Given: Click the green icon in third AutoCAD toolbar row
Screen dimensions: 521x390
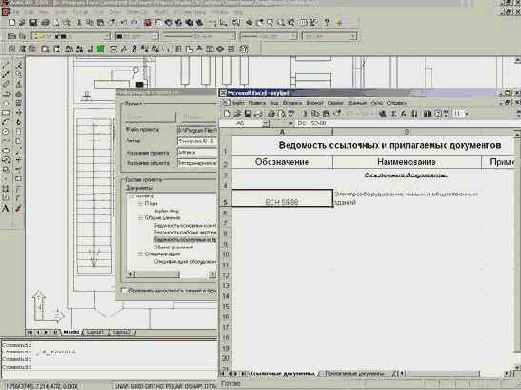Looking at the screenshot, I should 100,49.
